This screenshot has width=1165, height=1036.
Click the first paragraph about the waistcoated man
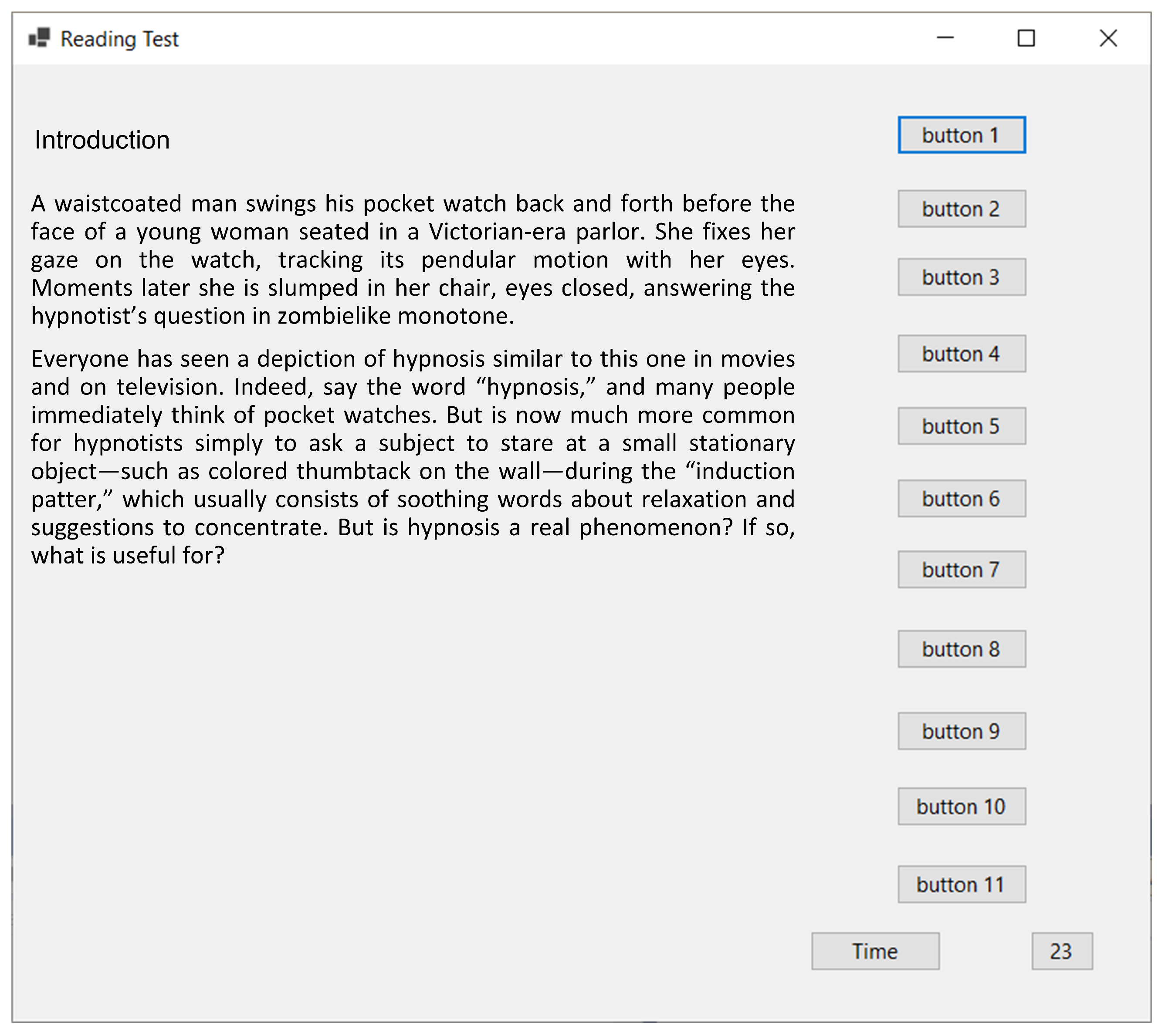click(x=413, y=260)
